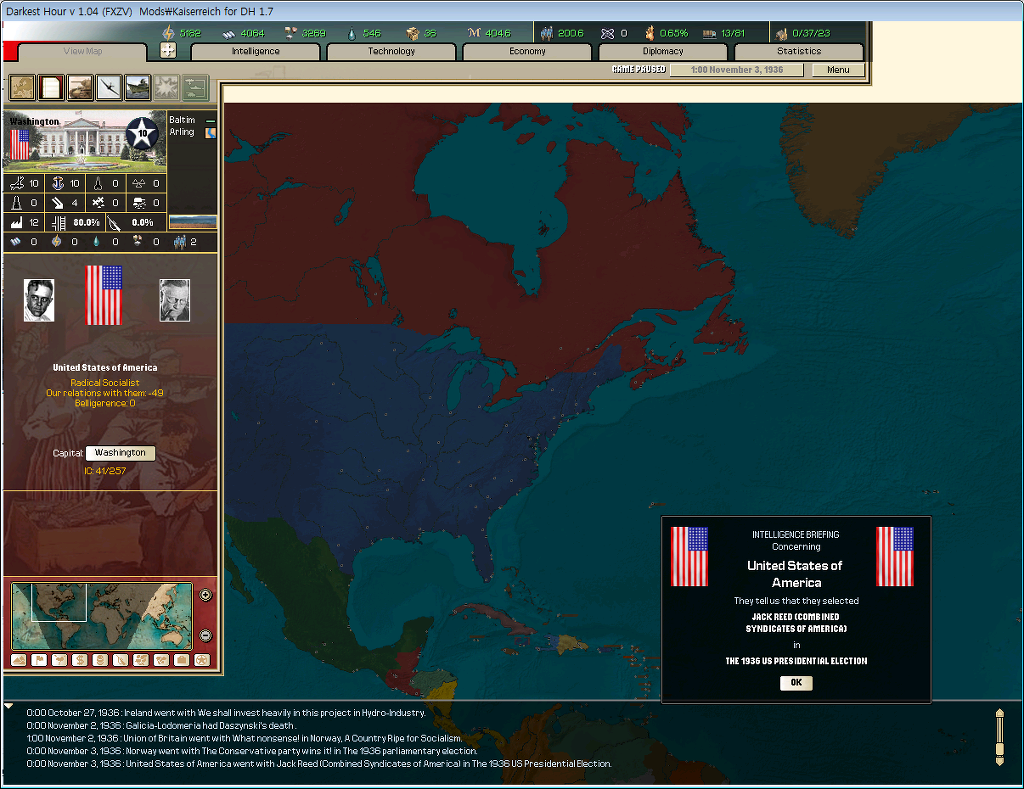
Task: Switch to victory points map mode star button
Action: point(202,660)
